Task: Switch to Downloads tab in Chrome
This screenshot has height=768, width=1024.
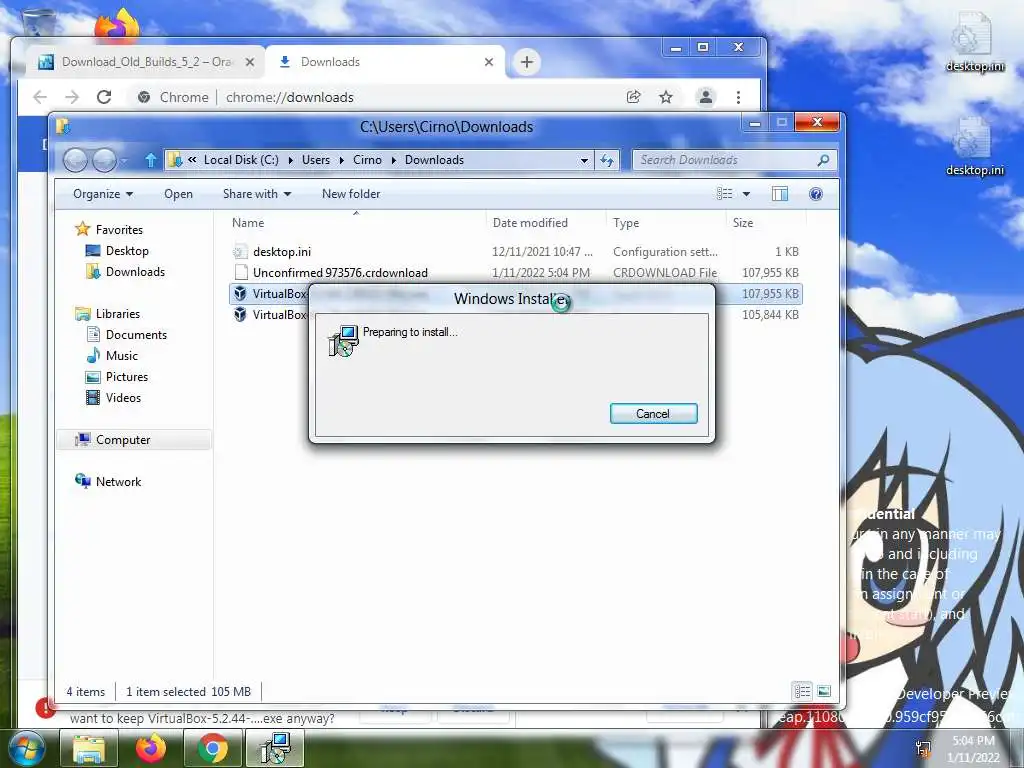Action: click(x=385, y=62)
